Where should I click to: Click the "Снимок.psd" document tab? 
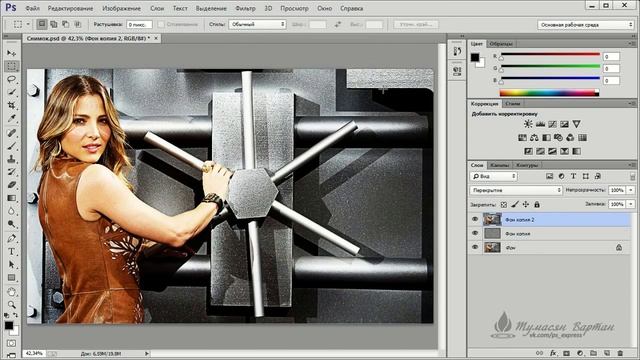tap(89, 38)
